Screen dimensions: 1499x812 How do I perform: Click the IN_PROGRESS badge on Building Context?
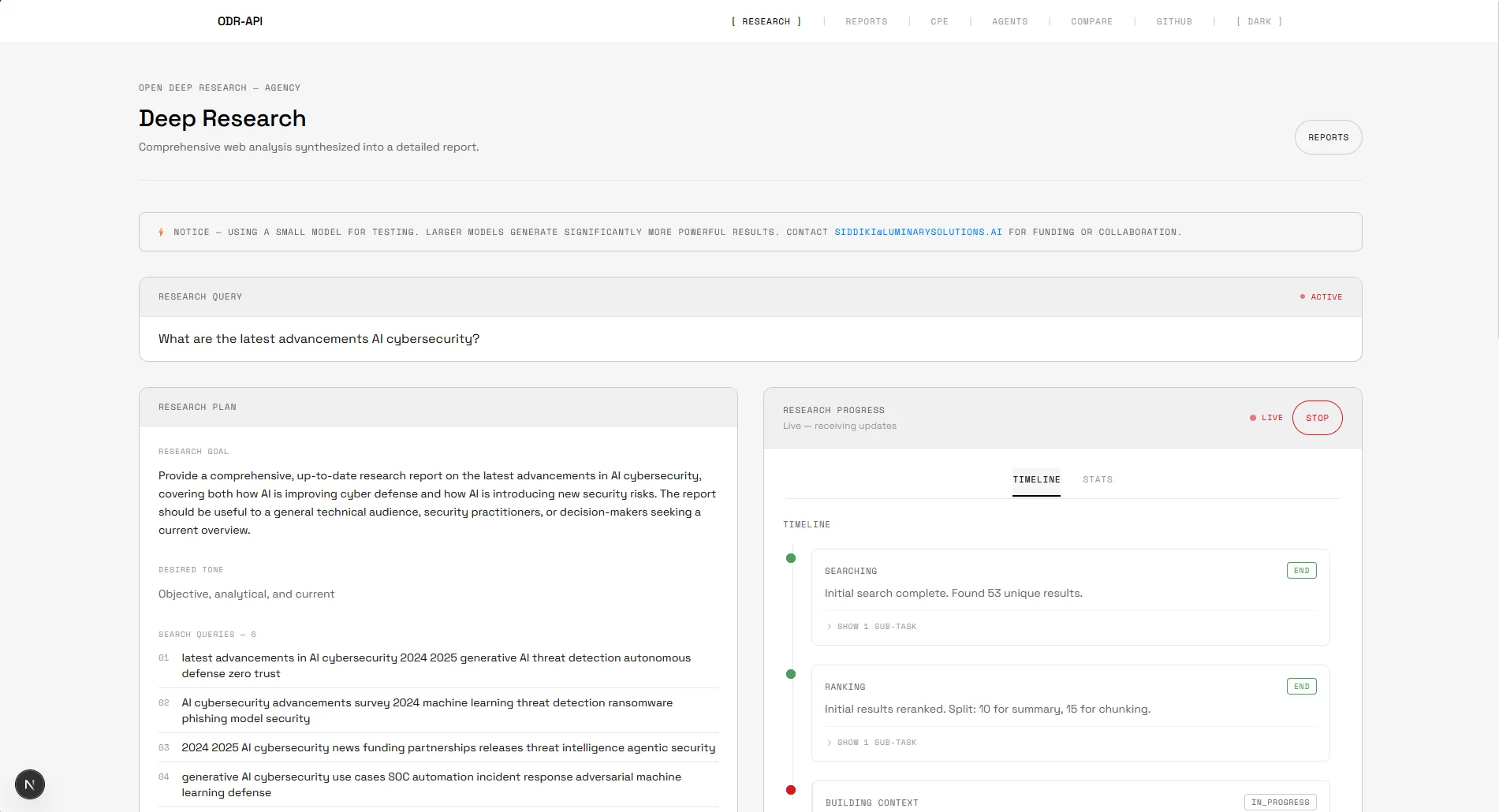coord(1280,803)
